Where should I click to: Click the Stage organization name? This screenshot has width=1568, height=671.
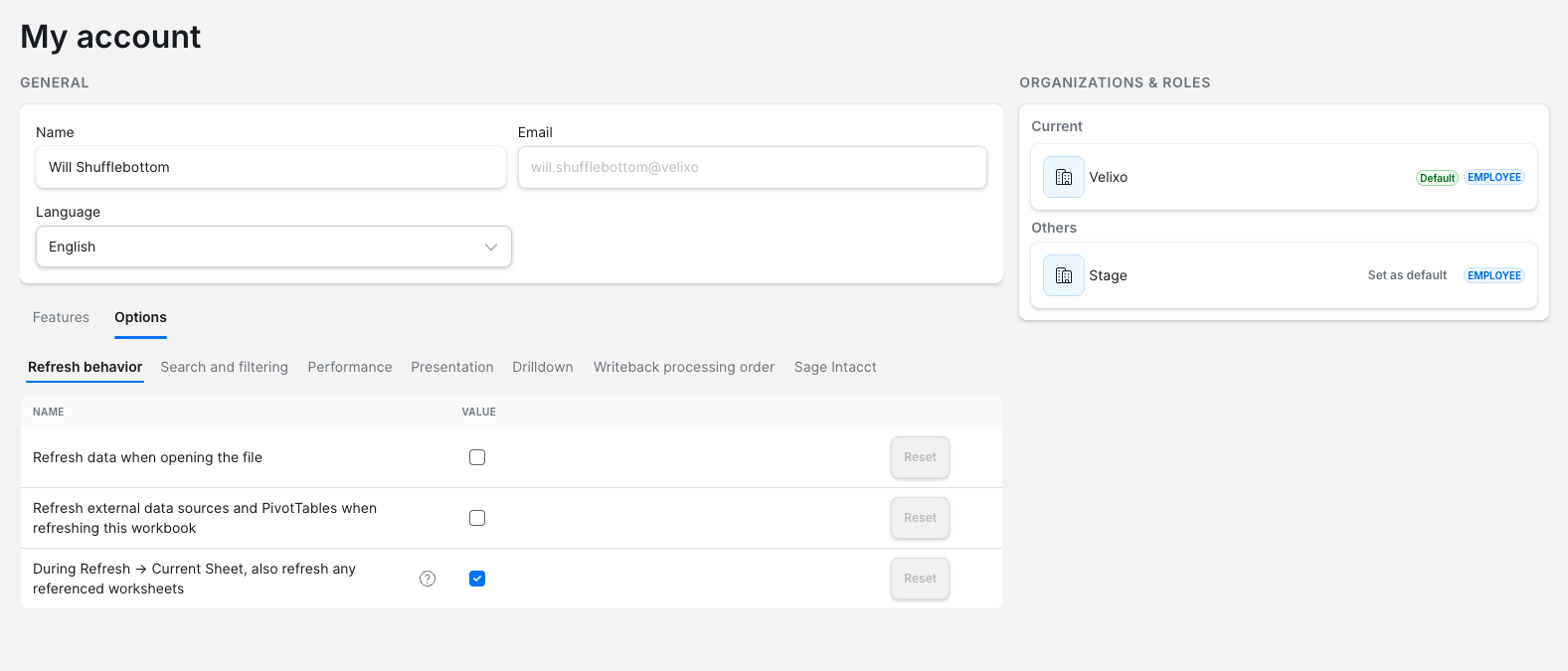1108,275
